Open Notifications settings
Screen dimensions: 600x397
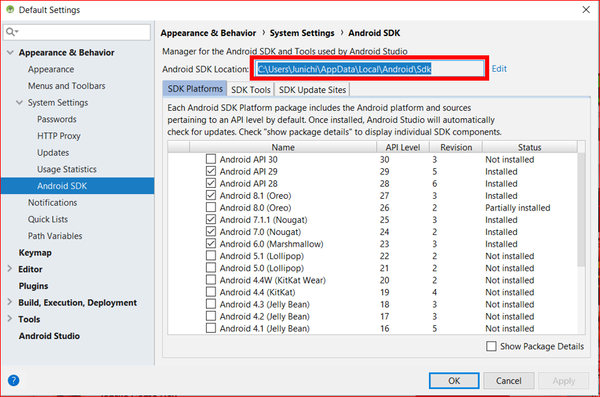[52, 203]
